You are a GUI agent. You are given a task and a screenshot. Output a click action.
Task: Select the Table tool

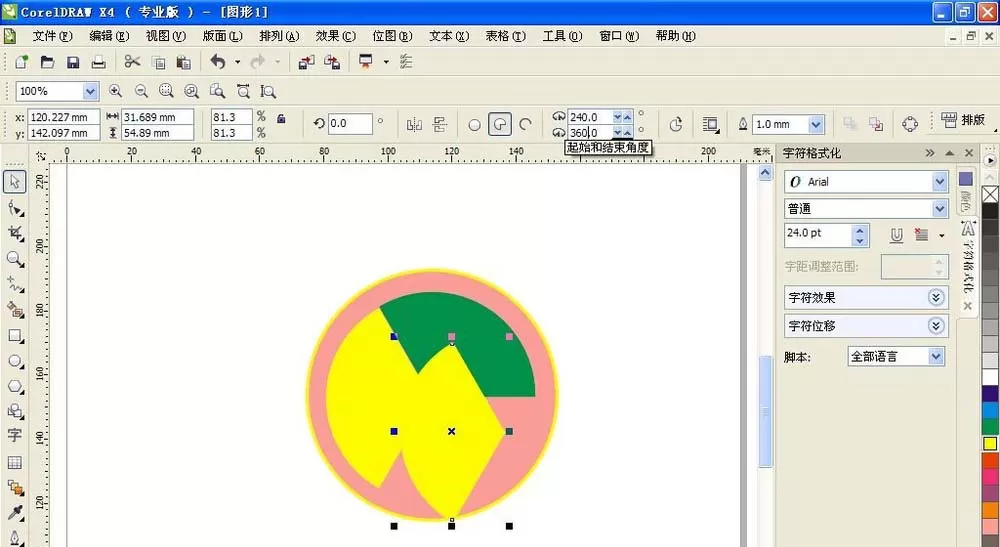click(x=15, y=462)
